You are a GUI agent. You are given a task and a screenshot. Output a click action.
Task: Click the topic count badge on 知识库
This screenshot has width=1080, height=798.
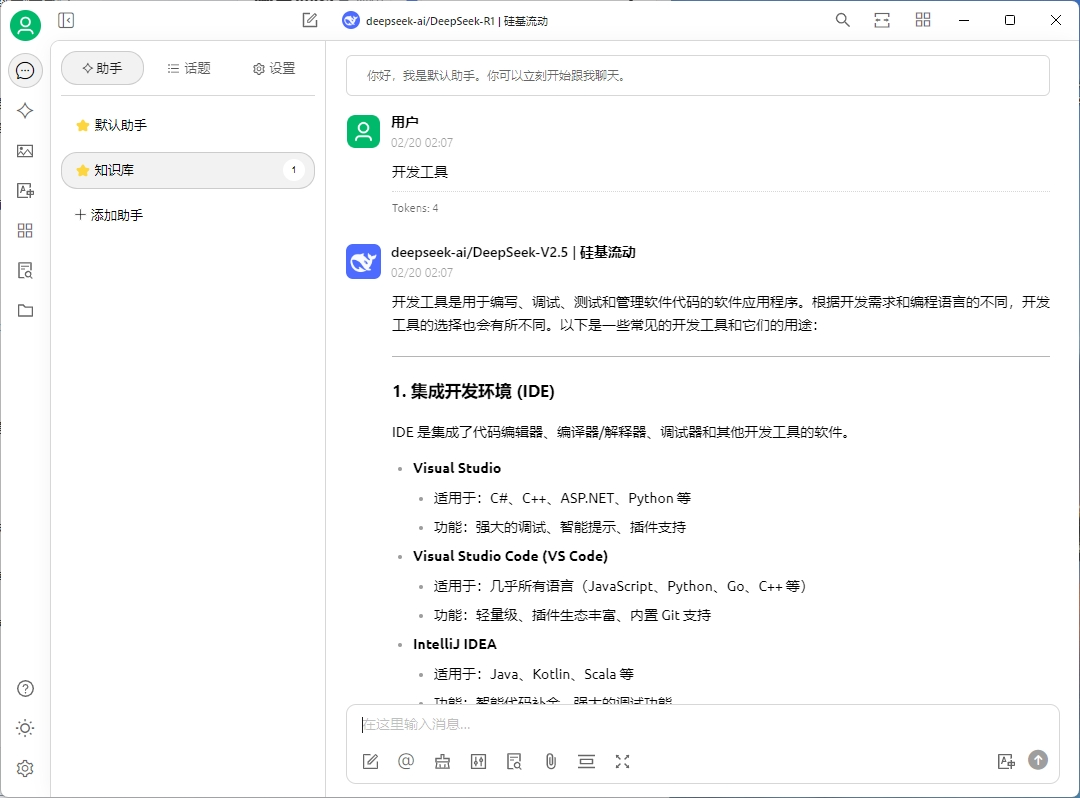click(294, 170)
